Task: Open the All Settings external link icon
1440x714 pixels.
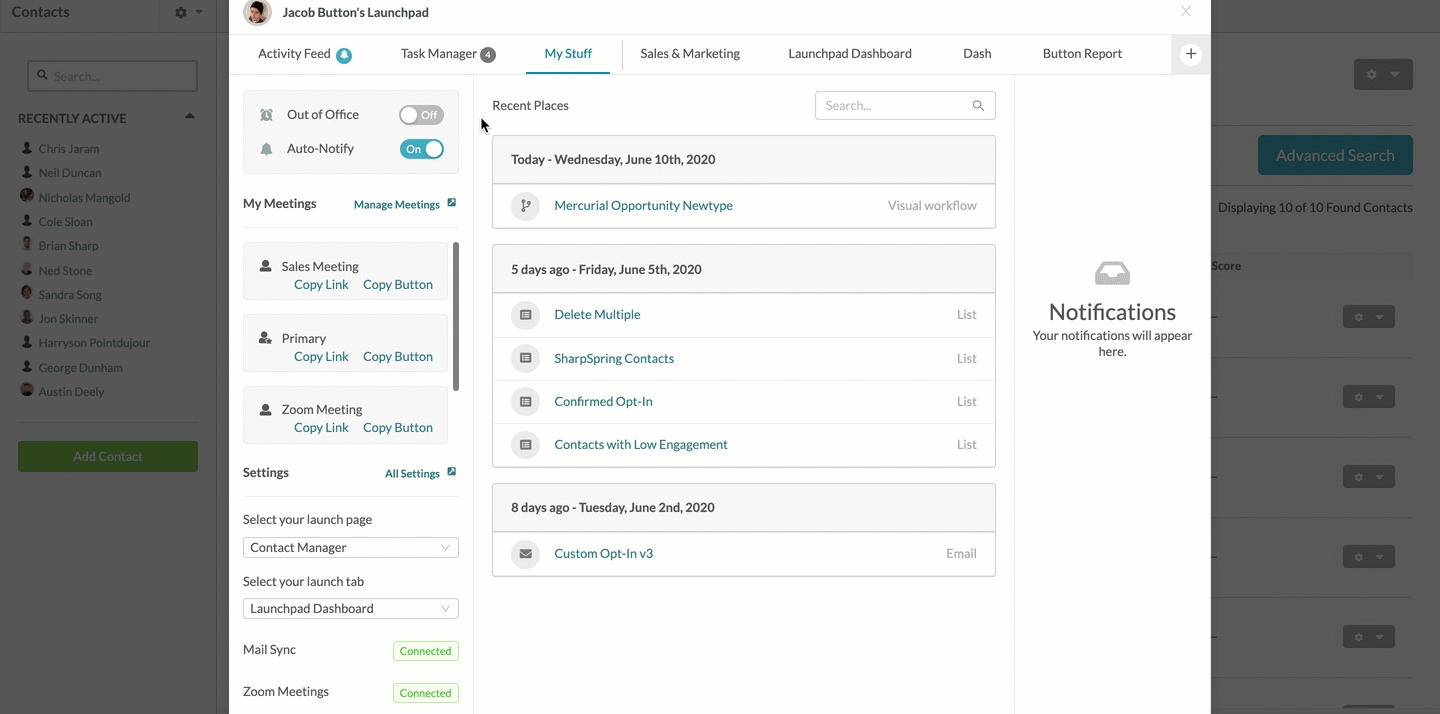Action: pos(452,472)
